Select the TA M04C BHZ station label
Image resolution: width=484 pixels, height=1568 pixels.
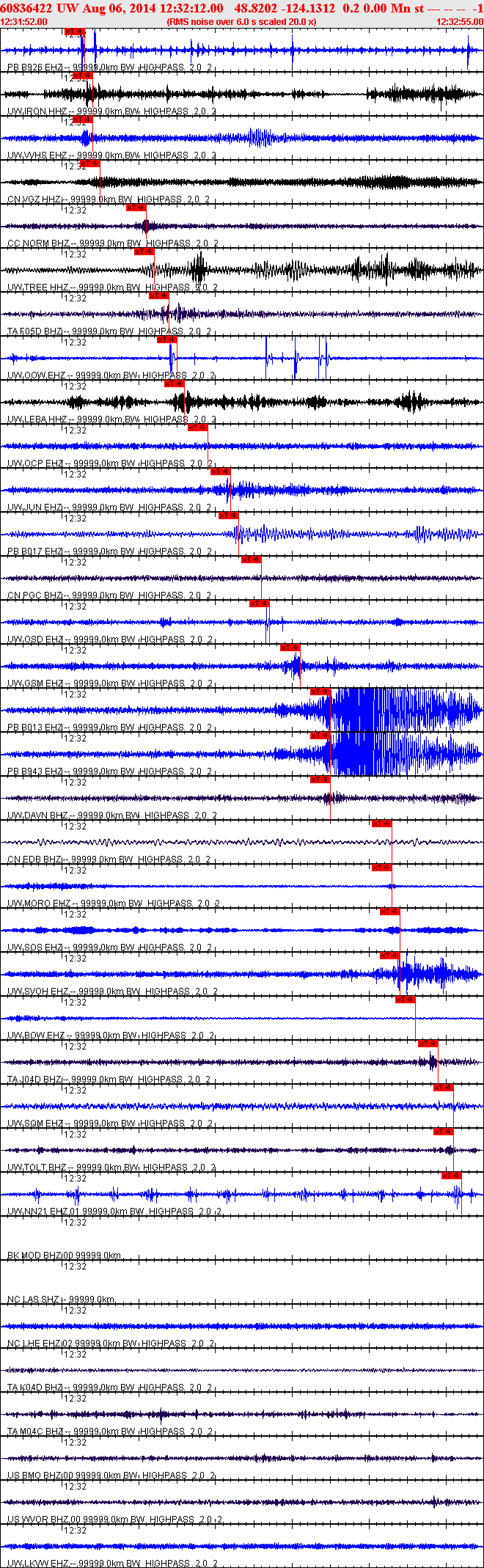(x=35, y=1431)
